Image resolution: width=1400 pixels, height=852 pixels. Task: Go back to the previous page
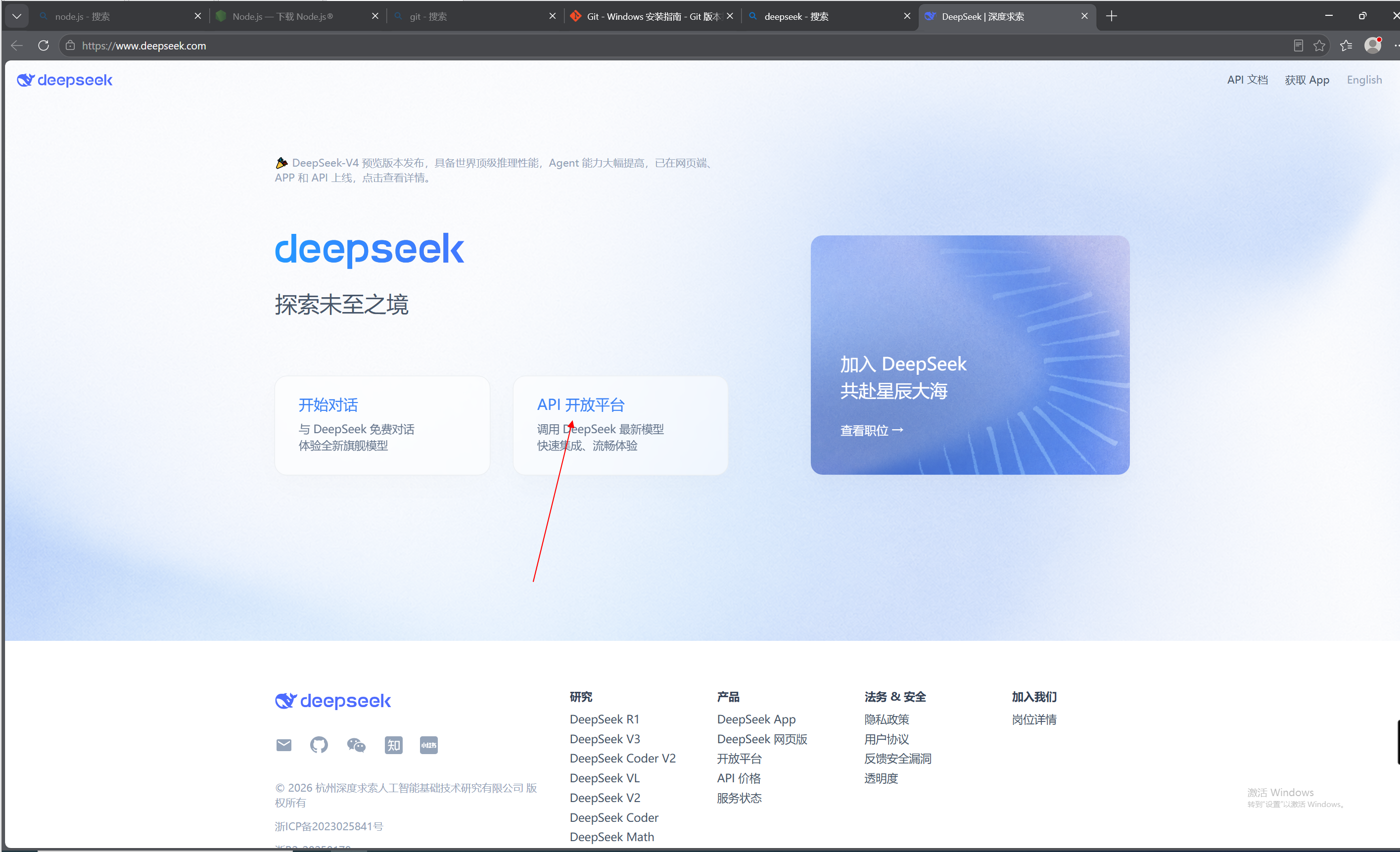click(17, 45)
